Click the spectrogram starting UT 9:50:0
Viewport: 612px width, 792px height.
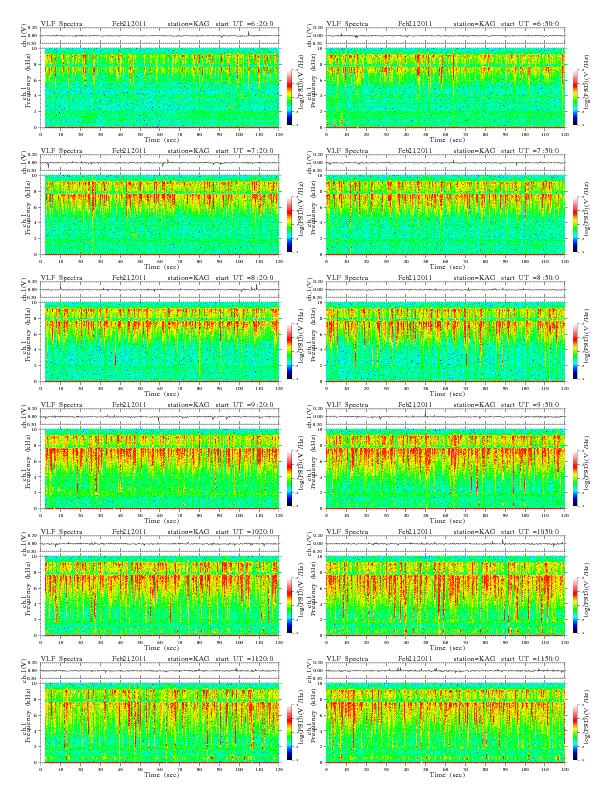tap(445, 469)
